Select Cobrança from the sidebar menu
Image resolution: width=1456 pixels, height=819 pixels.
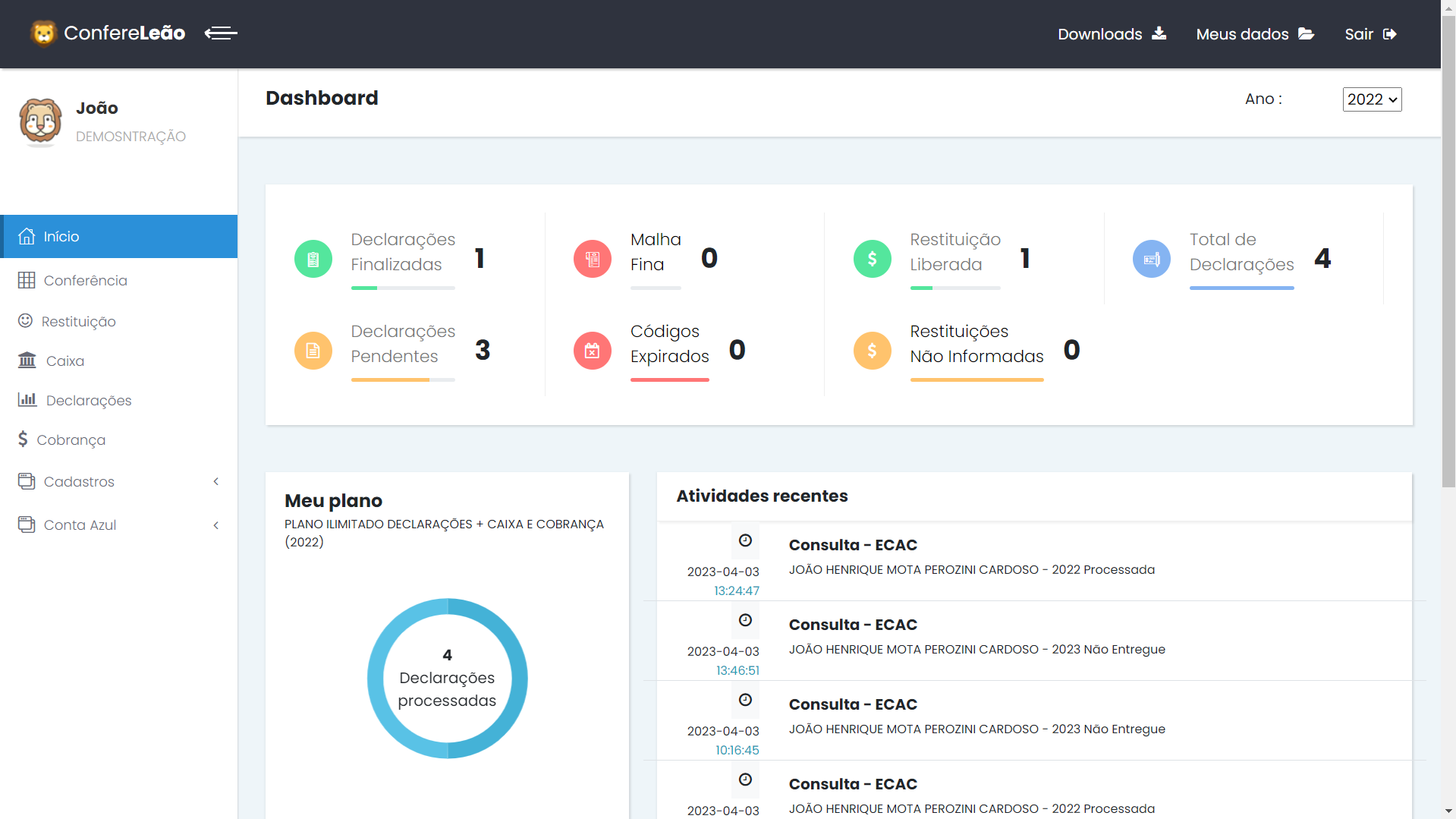71,440
